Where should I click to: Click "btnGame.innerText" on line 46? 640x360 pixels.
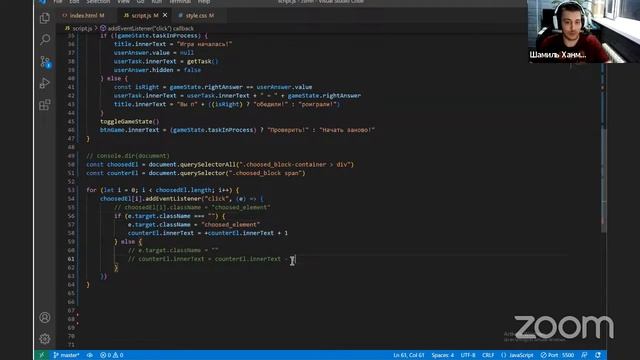(129, 130)
